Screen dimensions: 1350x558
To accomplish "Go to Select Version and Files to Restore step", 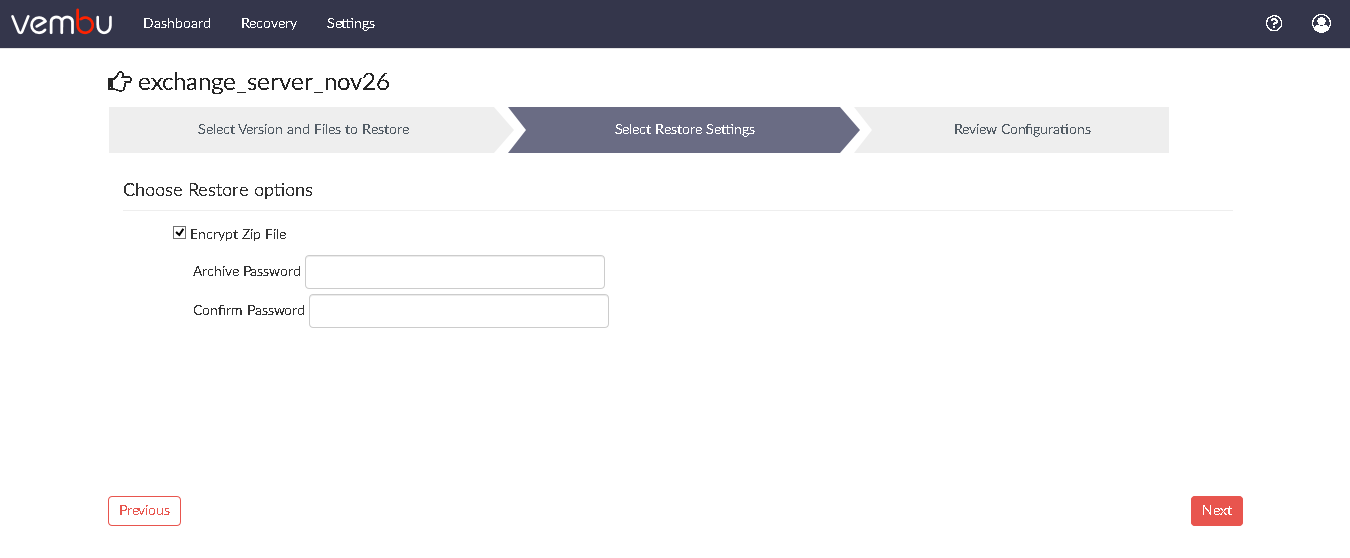I will click(x=304, y=130).
